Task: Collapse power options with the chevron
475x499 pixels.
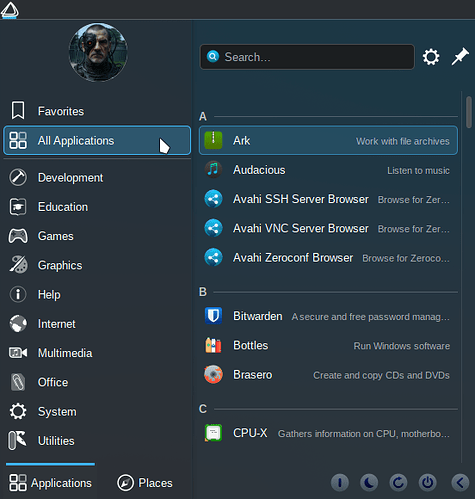Action: point(460,482)
